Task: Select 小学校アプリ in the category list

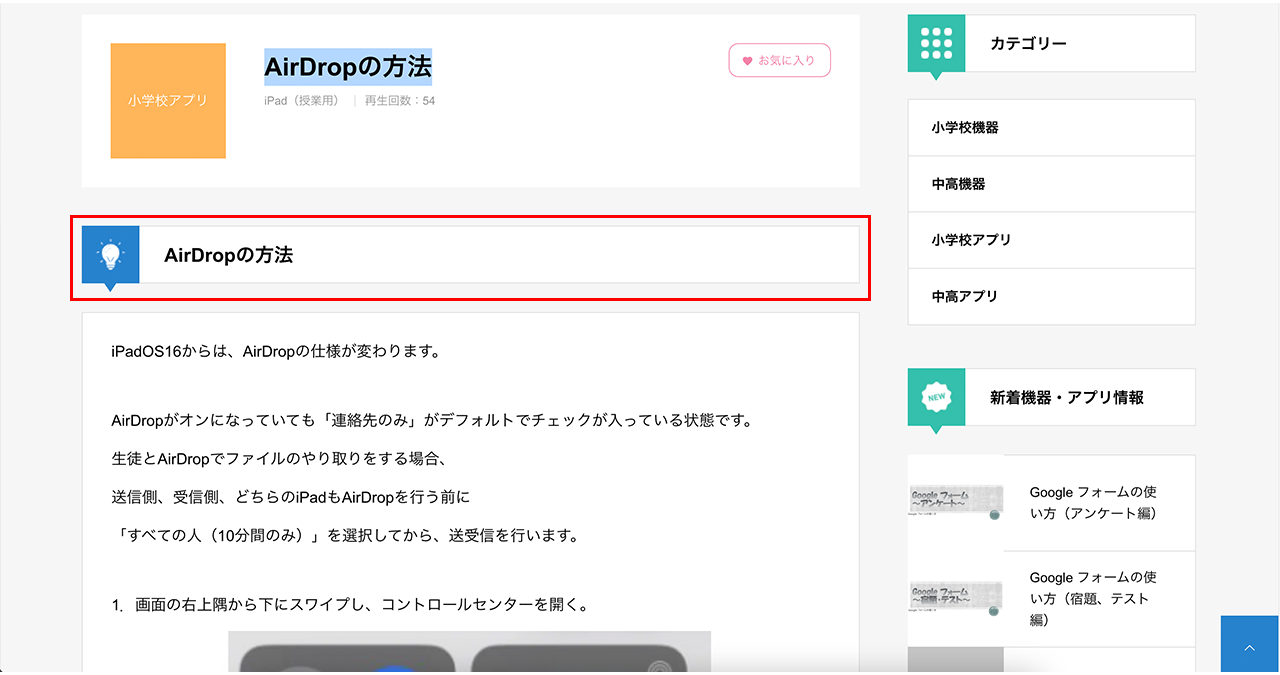Action: 1051,240
